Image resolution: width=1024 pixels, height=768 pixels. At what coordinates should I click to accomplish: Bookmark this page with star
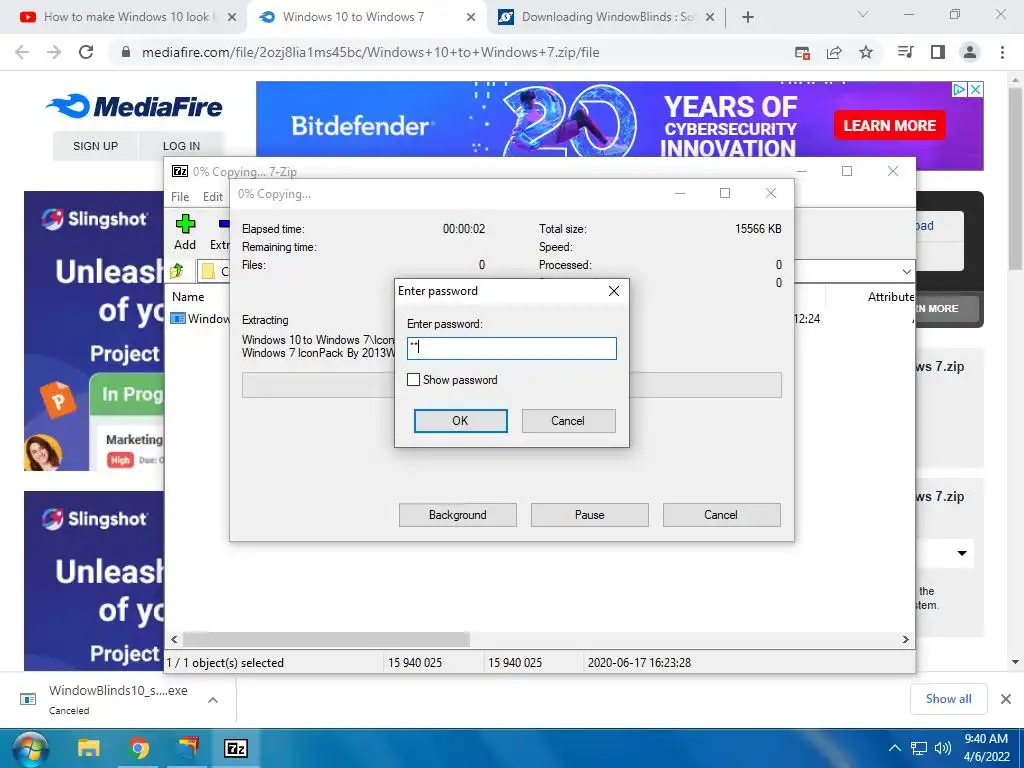click(866, 52)
